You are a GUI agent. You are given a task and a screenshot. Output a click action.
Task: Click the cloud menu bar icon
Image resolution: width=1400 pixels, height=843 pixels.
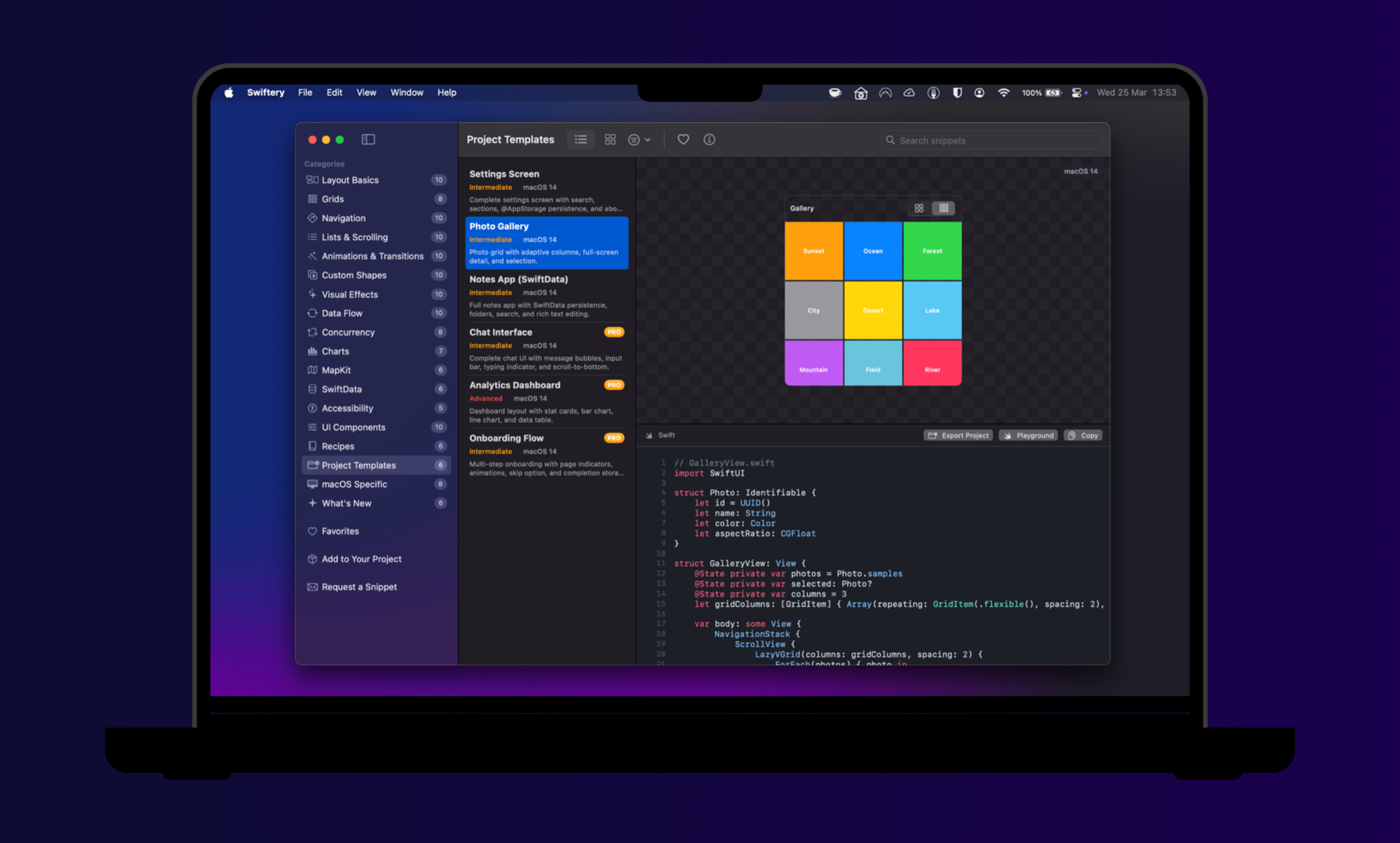[x=909, y=93]
